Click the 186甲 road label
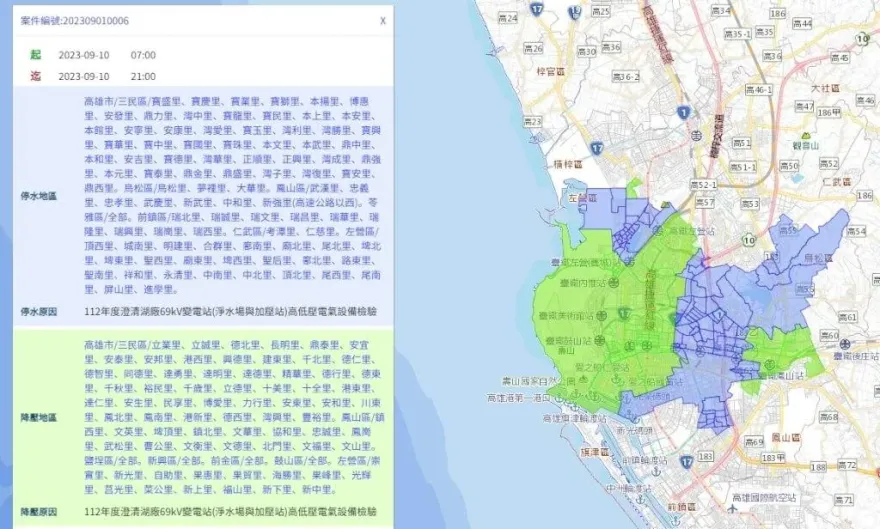Viewport: 880px width, 529px height. tap(829, 113)
